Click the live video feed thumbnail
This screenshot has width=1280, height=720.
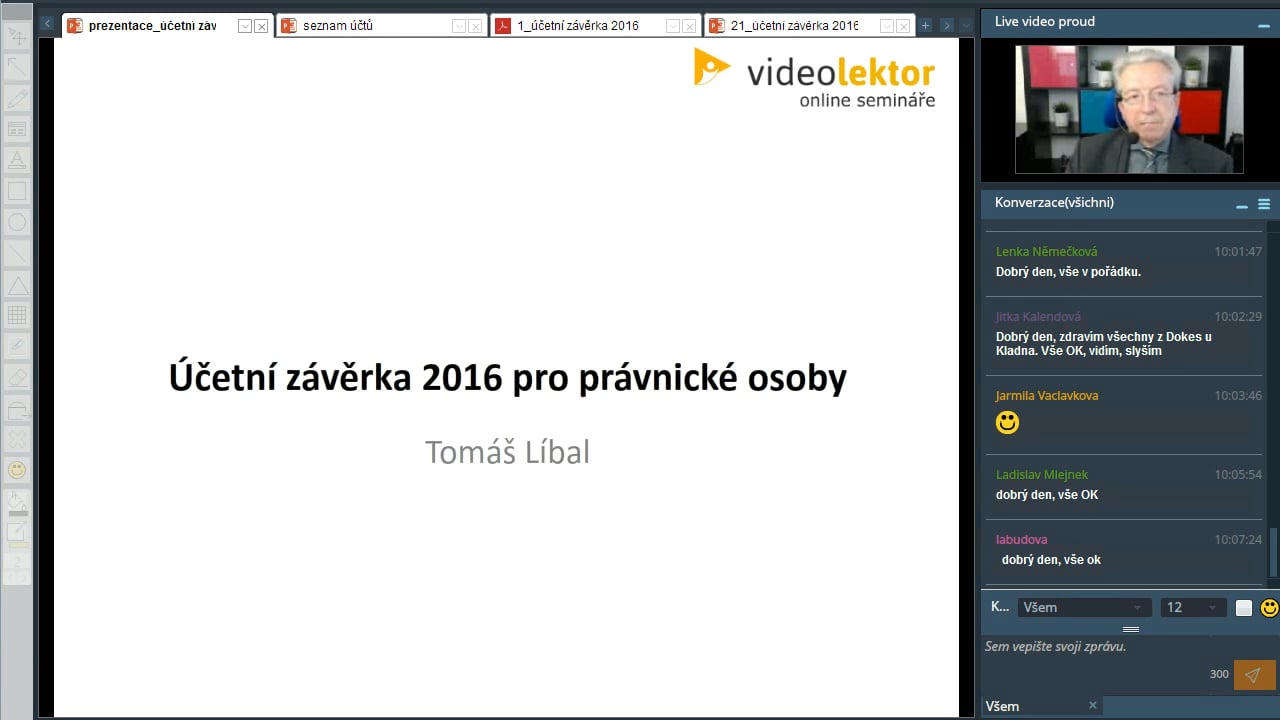click(x=1129, y=109)
